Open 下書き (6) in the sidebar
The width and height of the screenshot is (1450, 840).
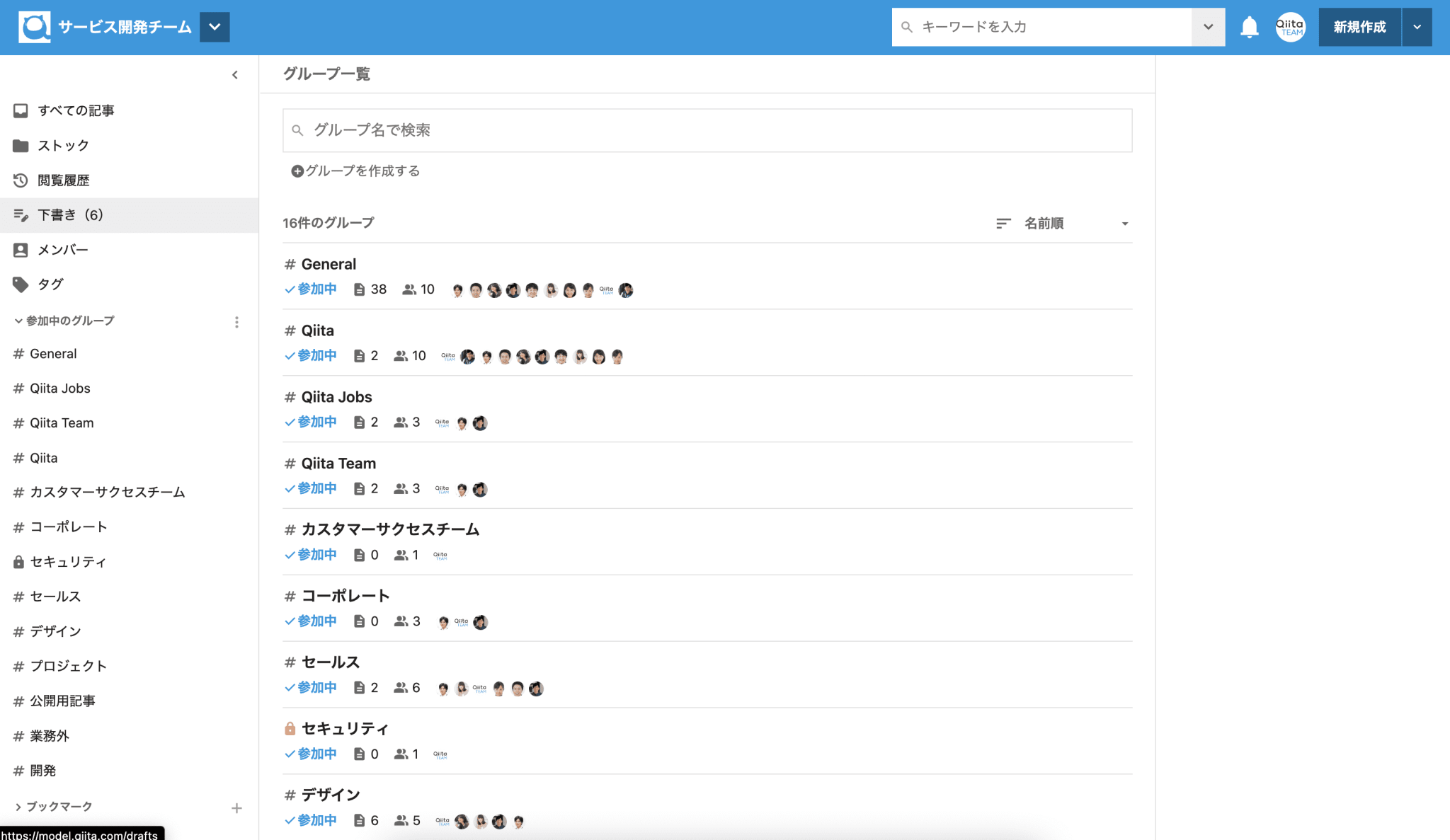tap(69, 215)
